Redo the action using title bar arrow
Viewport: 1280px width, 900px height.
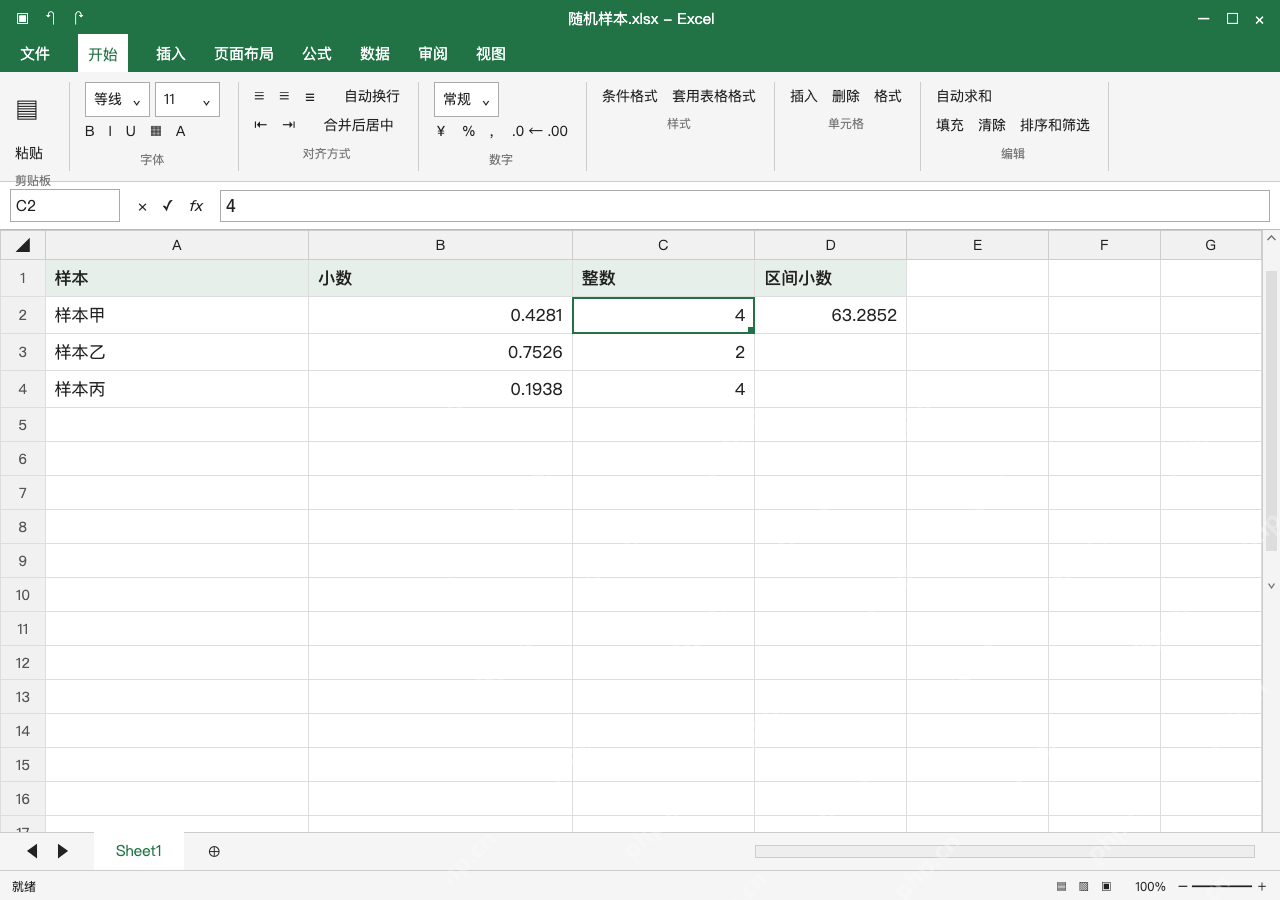(x=78, y=18)
